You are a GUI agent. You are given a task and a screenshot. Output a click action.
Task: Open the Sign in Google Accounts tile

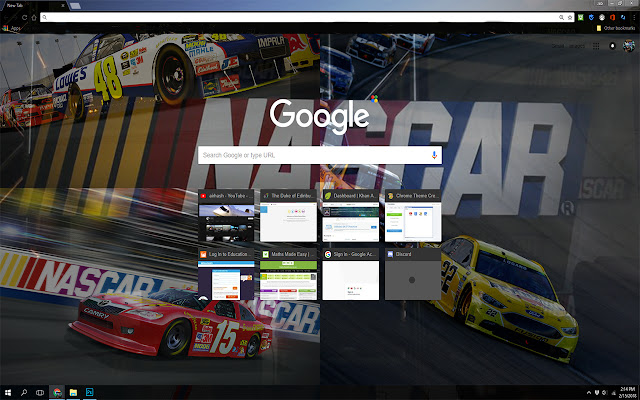351,274
